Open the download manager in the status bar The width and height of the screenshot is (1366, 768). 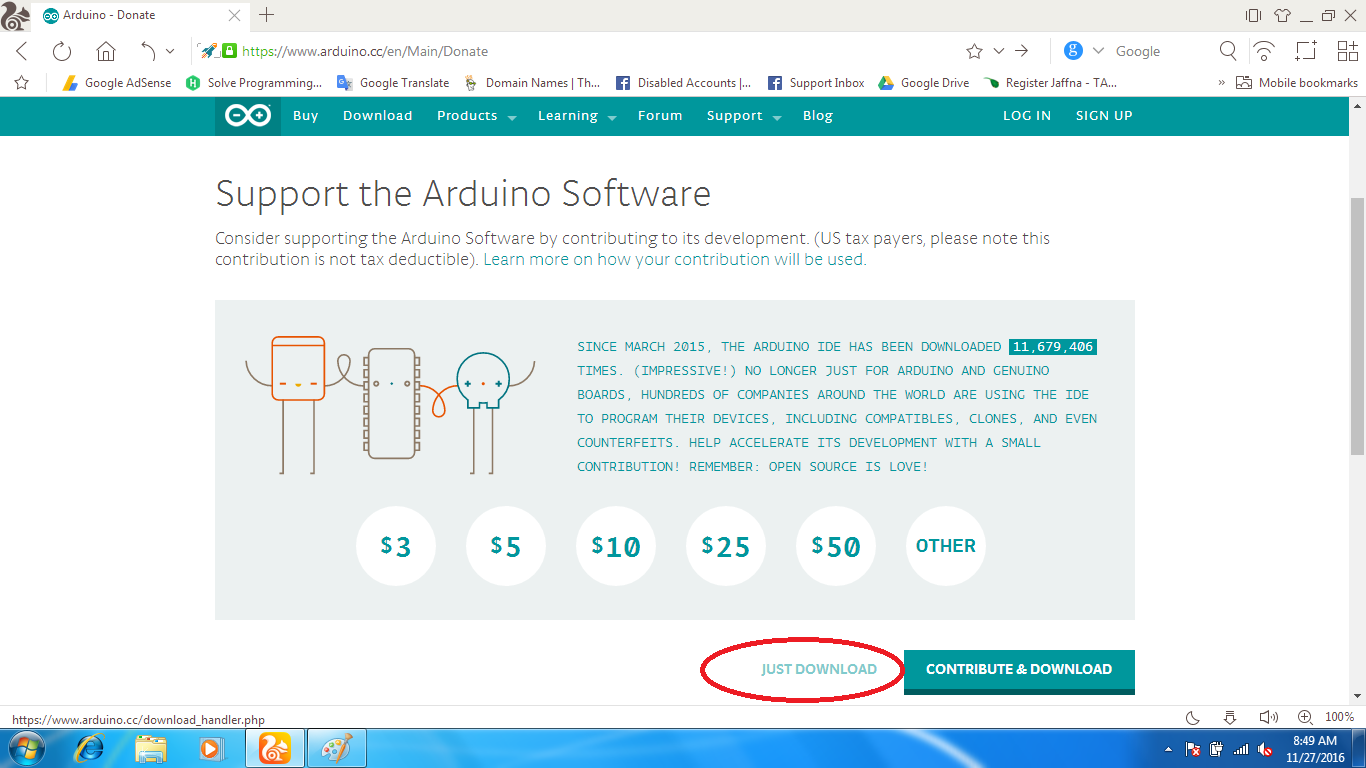tap(1229, 716)
